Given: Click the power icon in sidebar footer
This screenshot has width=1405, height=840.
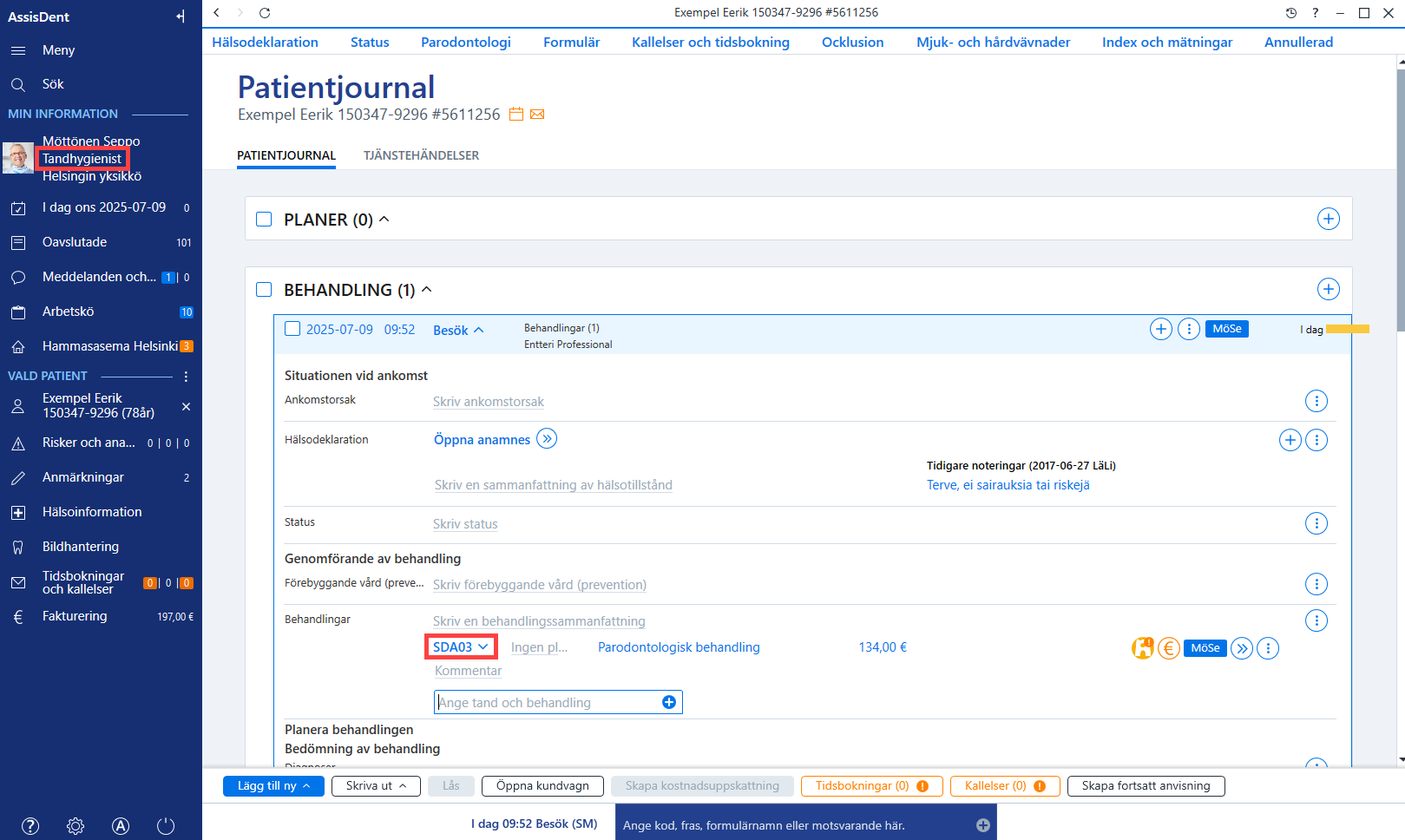Looking at the screenshot, I should click(166, 826).
